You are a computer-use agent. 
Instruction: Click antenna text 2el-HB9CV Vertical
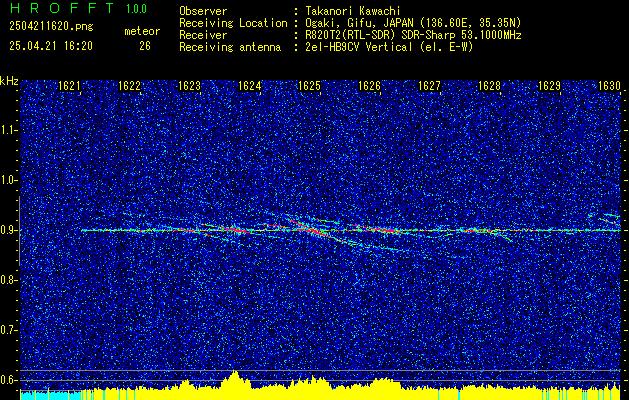tap(359, 47)
